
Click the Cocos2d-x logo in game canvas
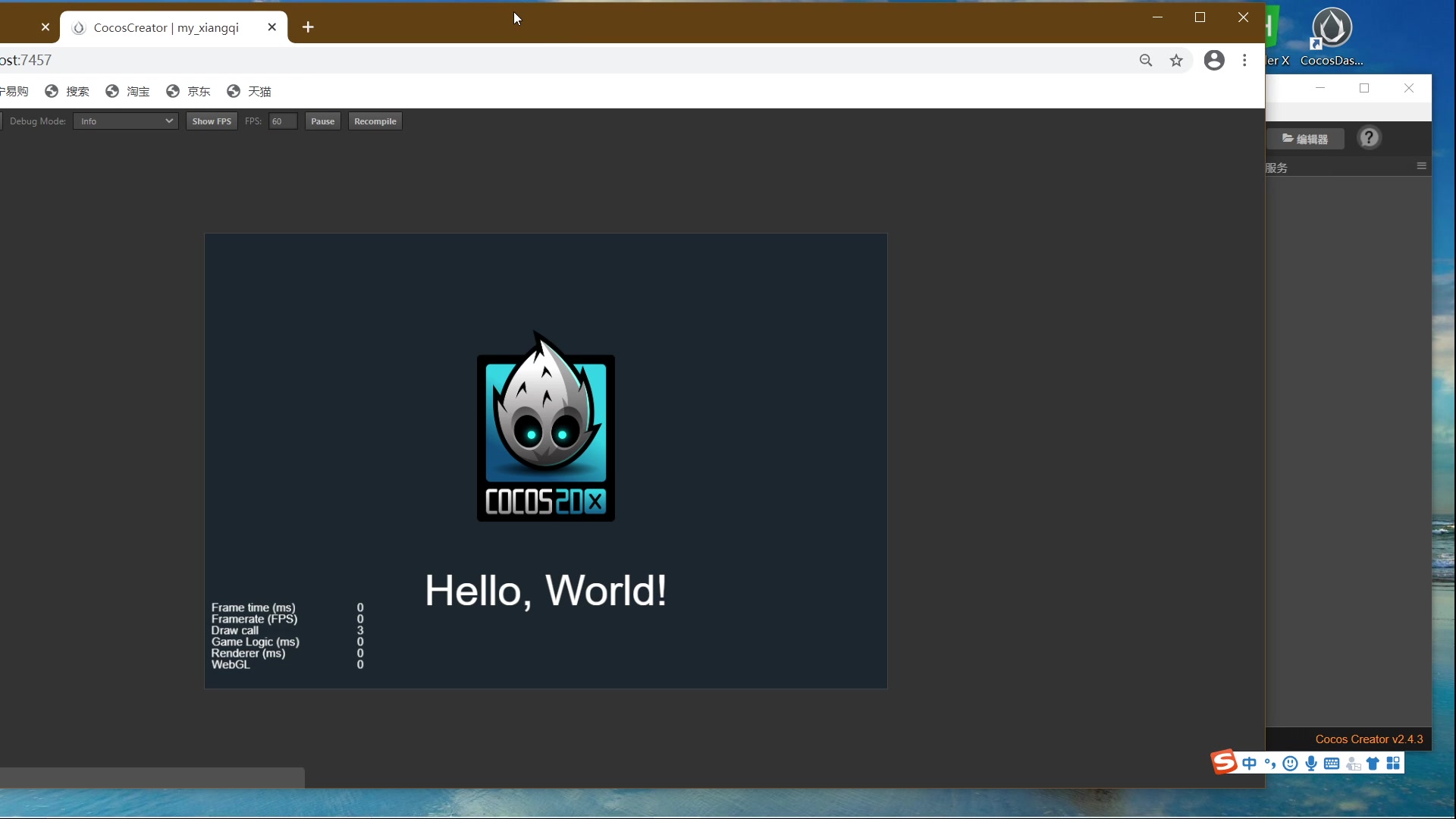[x=546, y=426]
